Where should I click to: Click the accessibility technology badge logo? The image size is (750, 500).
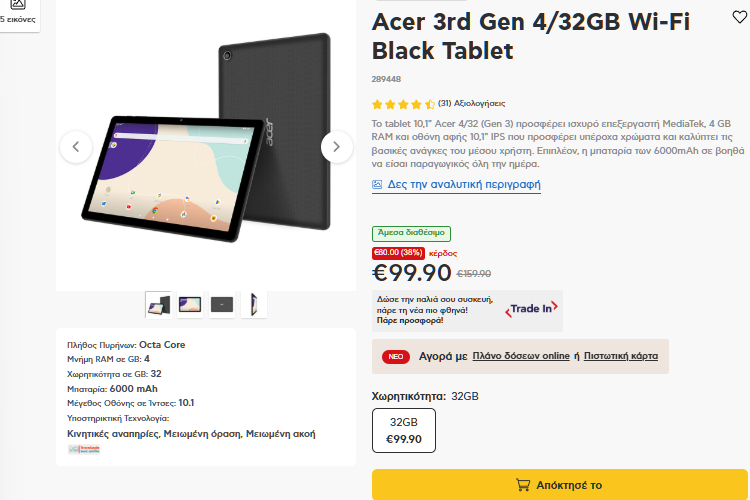[84, 449]
